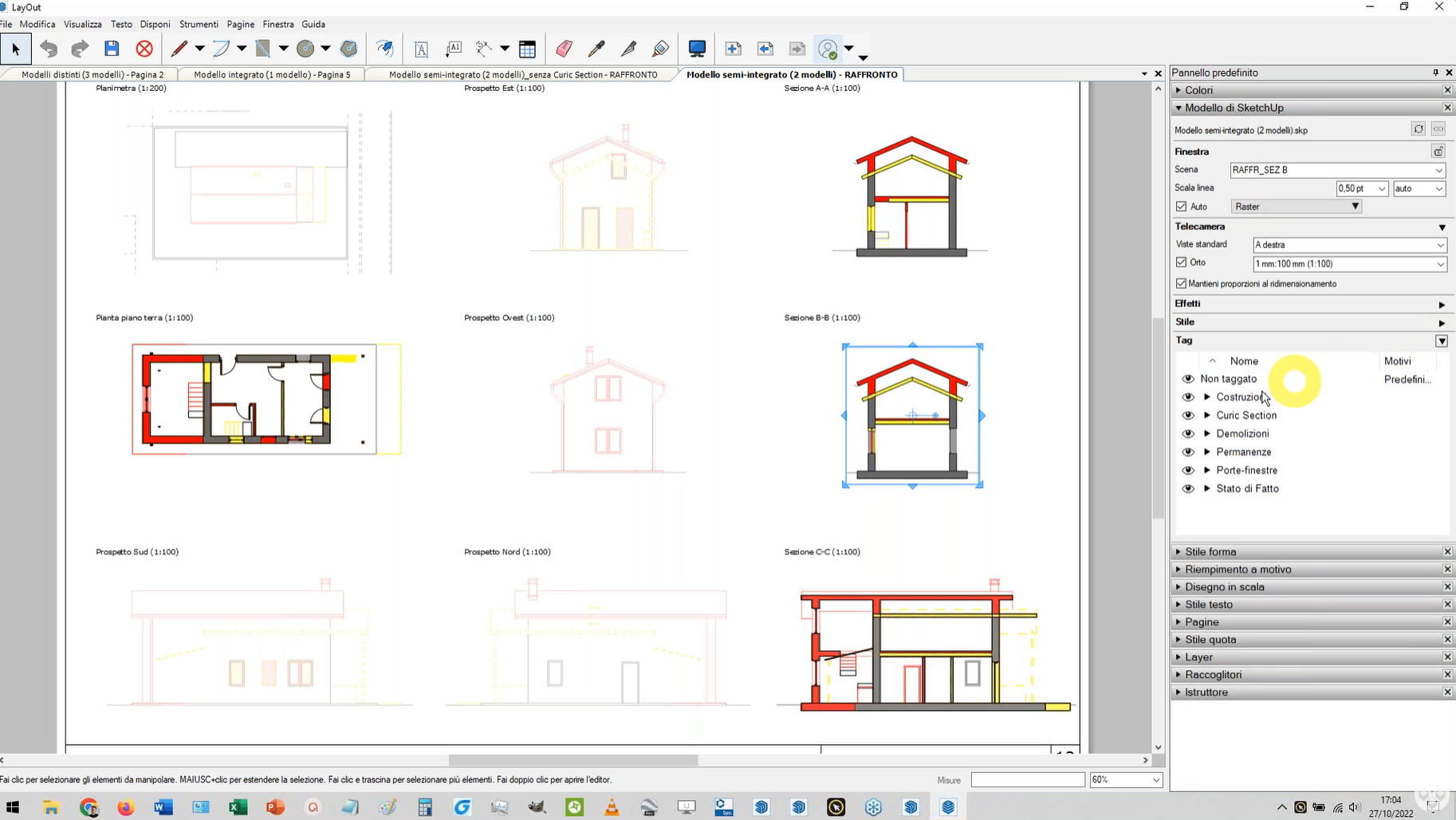
Task: Pick the Line pencil tool
Action: 179,49
